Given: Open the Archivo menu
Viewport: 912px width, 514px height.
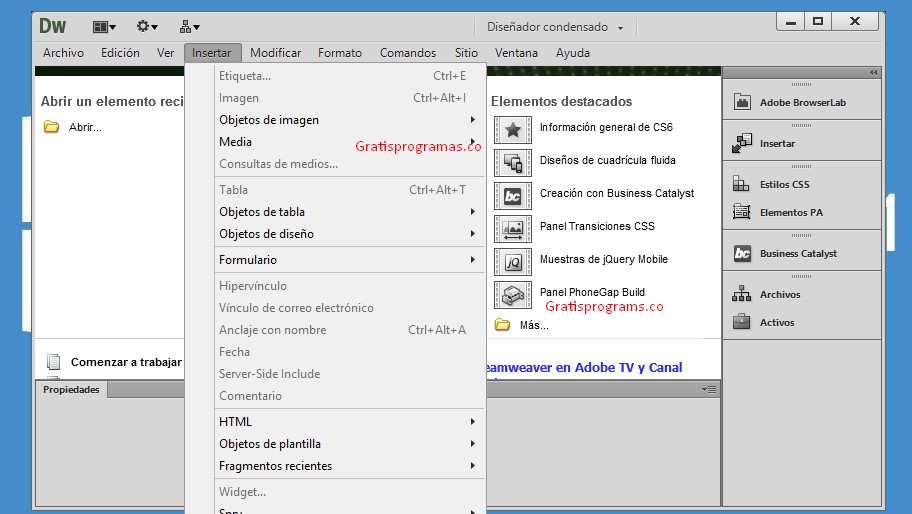Looking at the screenshot, I should click(x=63, y=53).
